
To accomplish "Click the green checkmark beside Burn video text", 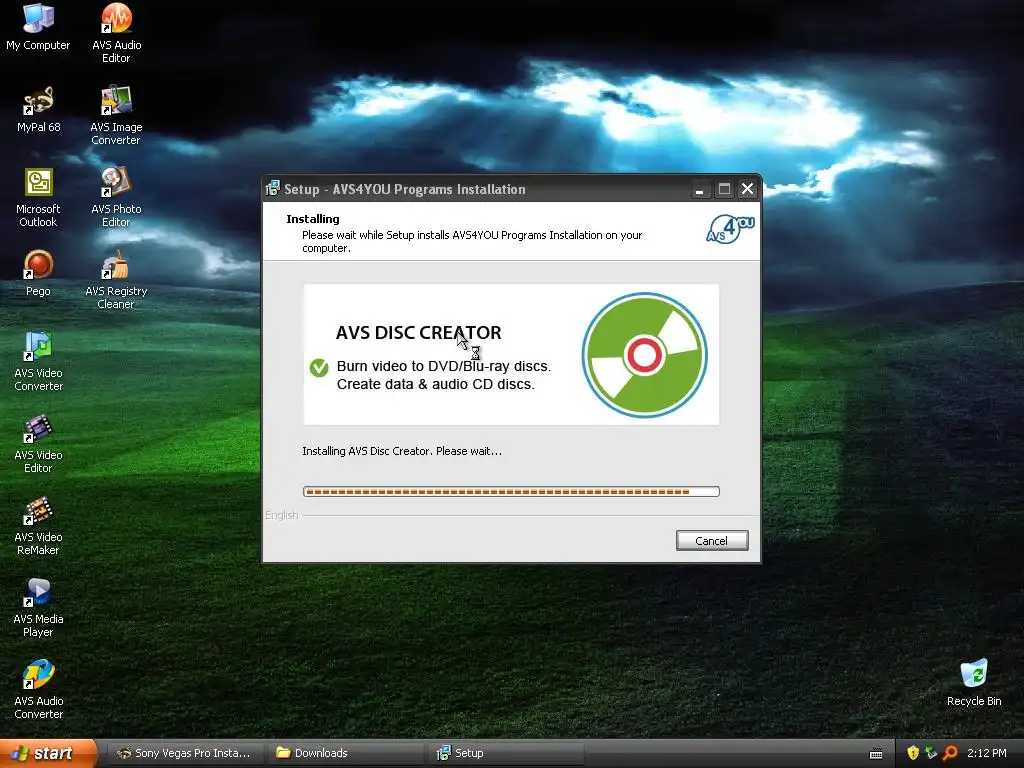I will click(319, 368).
